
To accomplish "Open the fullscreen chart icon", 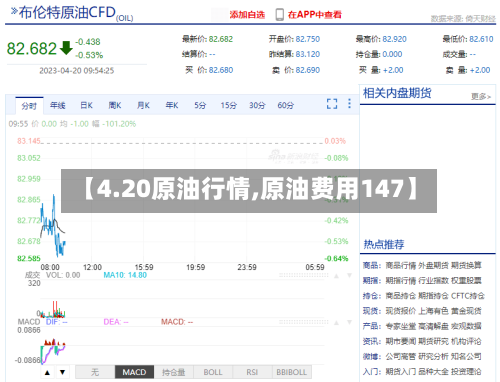I will pyautogui.click(x=332, y=104).
